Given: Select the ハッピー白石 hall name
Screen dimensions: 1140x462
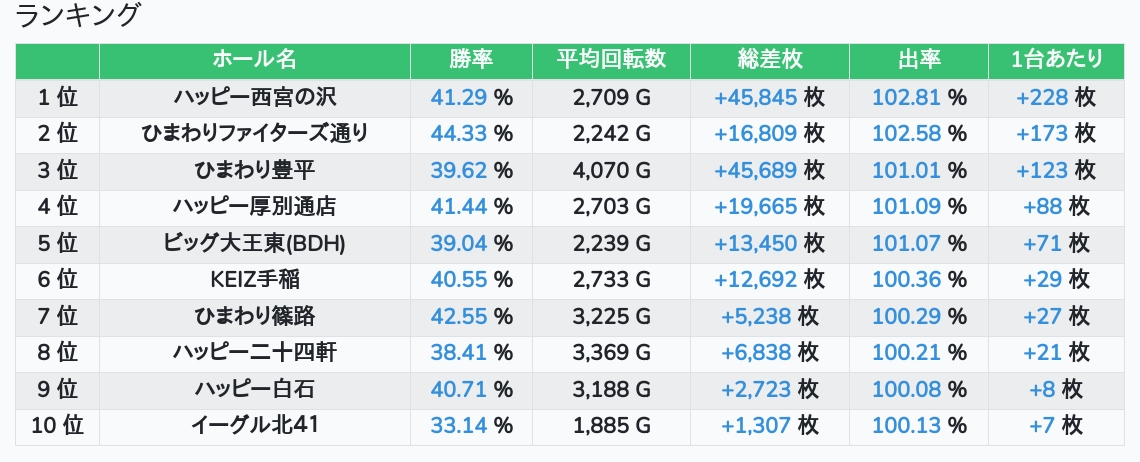Looking at the screenshot, I should coord(254,389).
